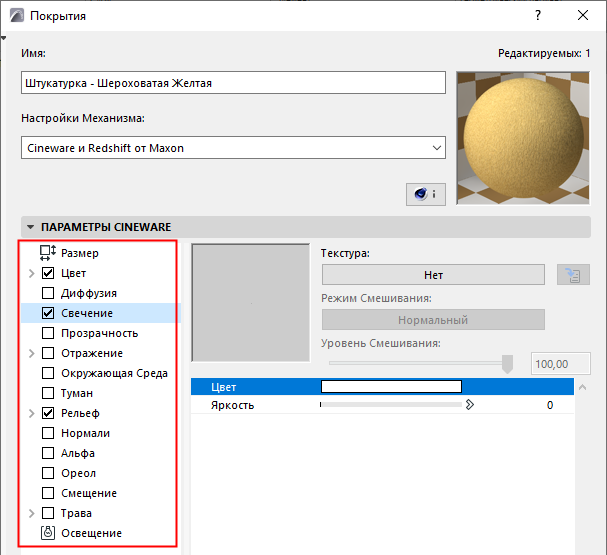Click the material name input field

click(x=233, y=82)
